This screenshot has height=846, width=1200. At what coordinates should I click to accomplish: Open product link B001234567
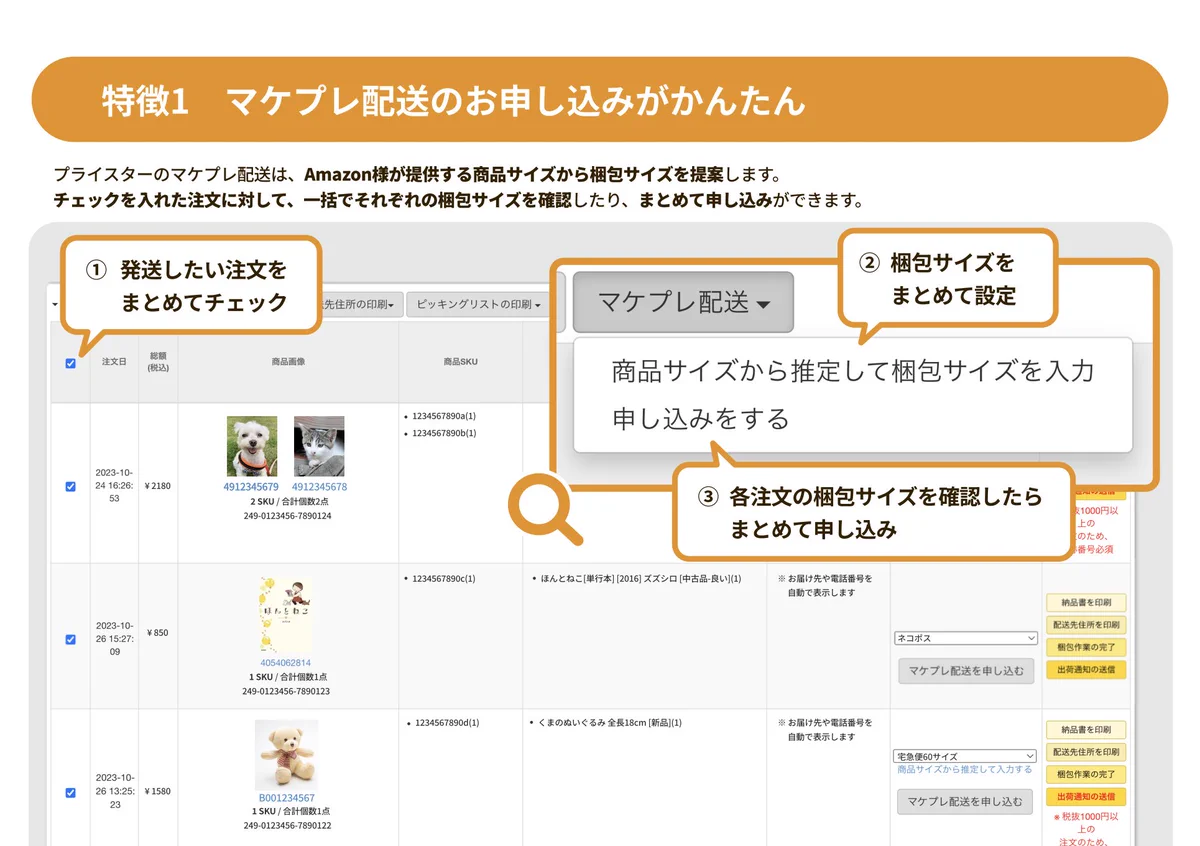pyautogui.click(x=287, y=798)
